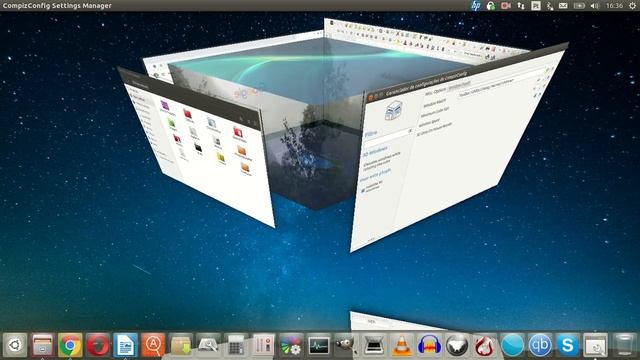Image resolution: width=640 pixels, height=360 pixels.
Task: Open the Trash from the dock
Action: pos(624,345)
